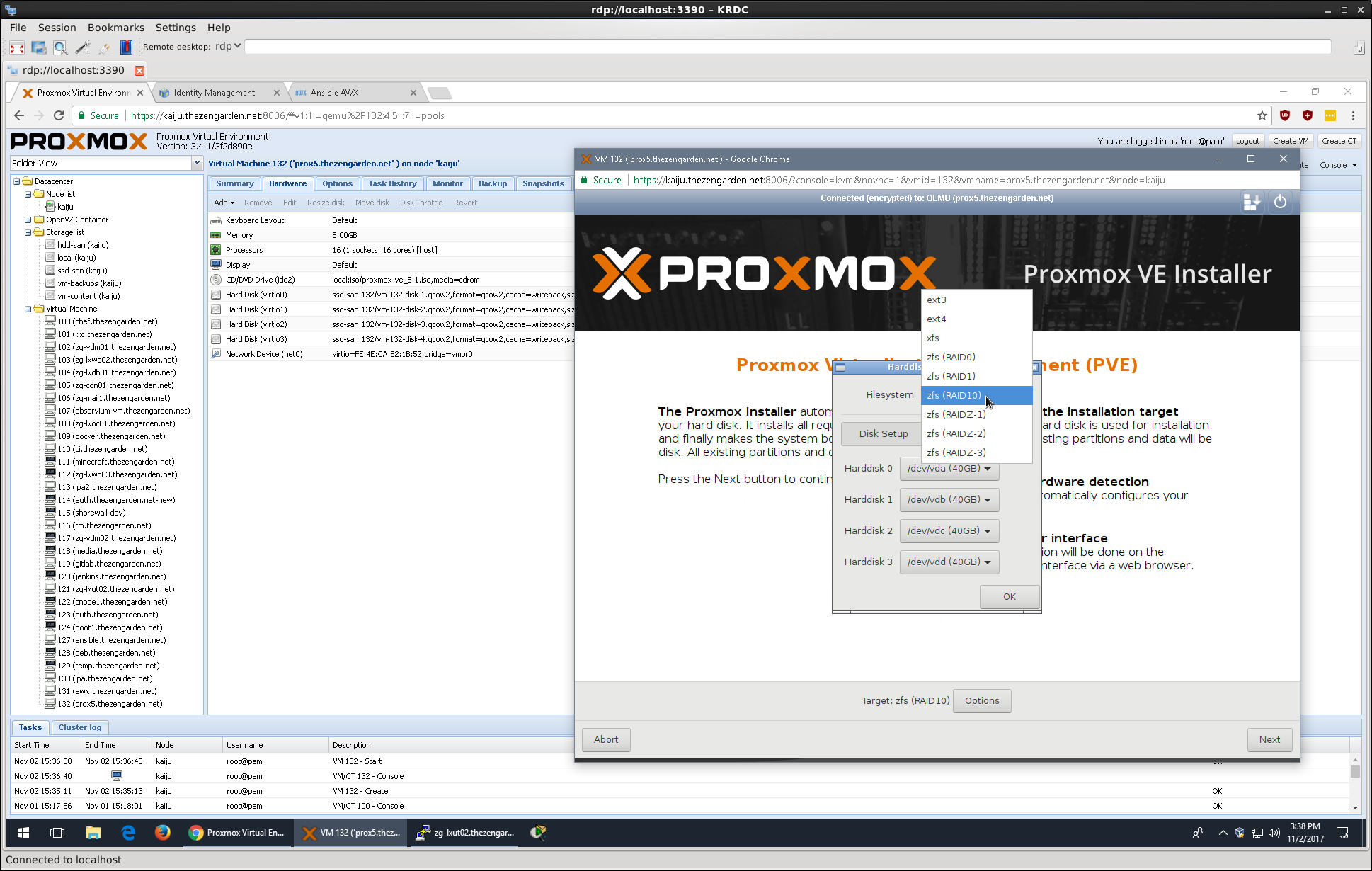This screenshot has width=1372, height=871.
Task: Click OK in Harddisk options dialog
Action: 1010,596
